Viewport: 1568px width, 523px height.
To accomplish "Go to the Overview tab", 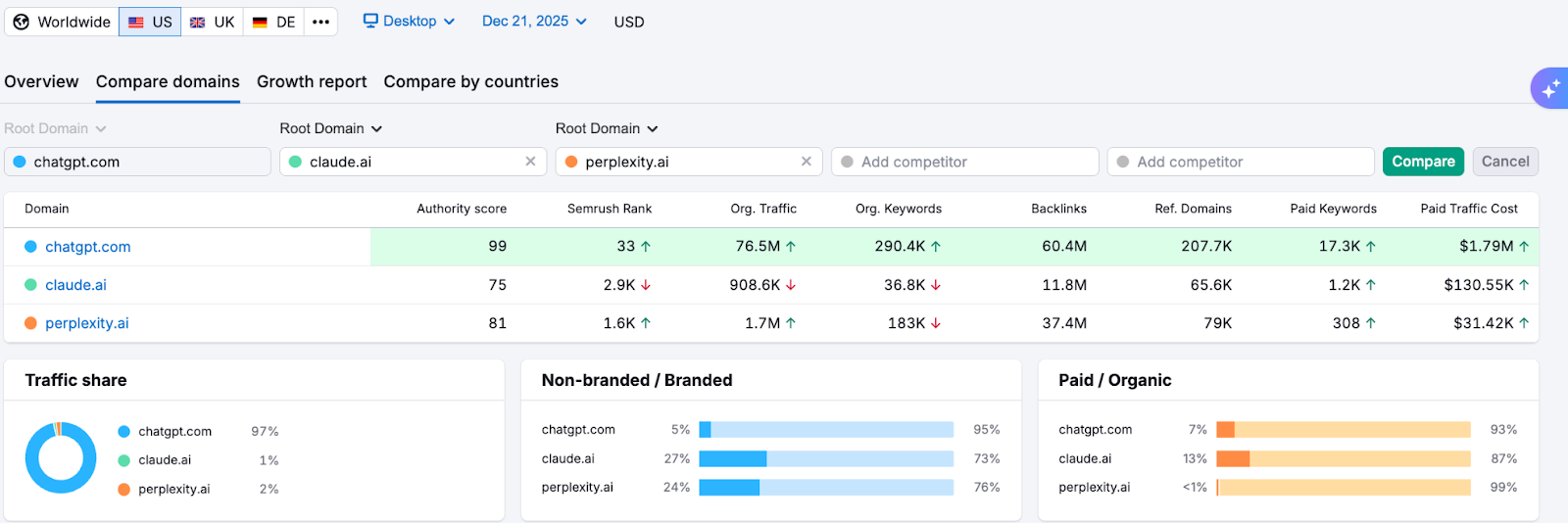I will pos(41,82).
